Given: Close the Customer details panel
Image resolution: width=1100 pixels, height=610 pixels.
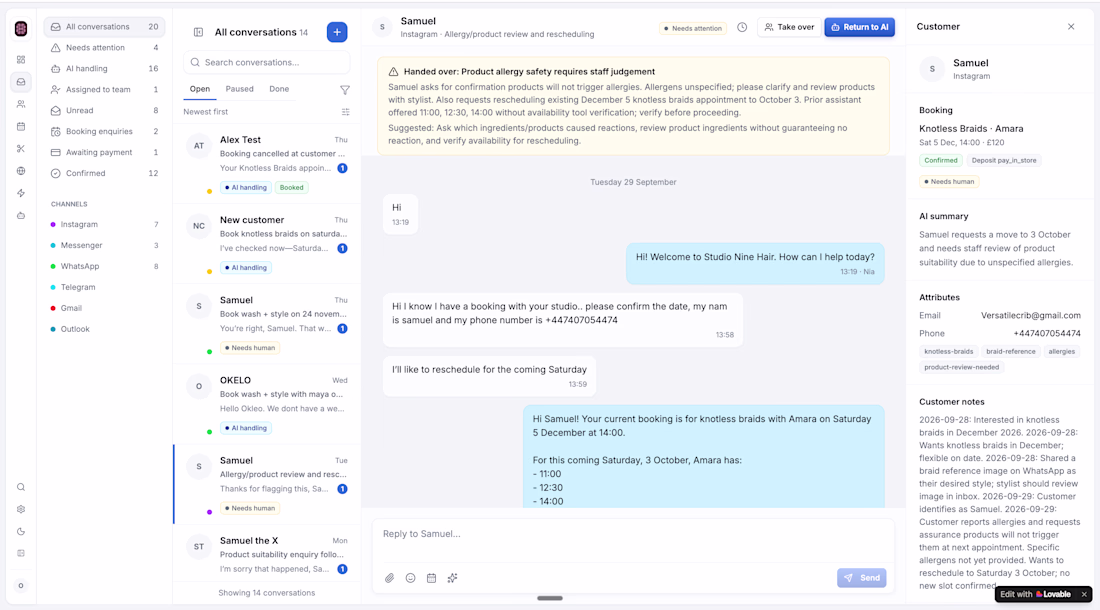Looking at the screenshot, I should pos(1071,27).
